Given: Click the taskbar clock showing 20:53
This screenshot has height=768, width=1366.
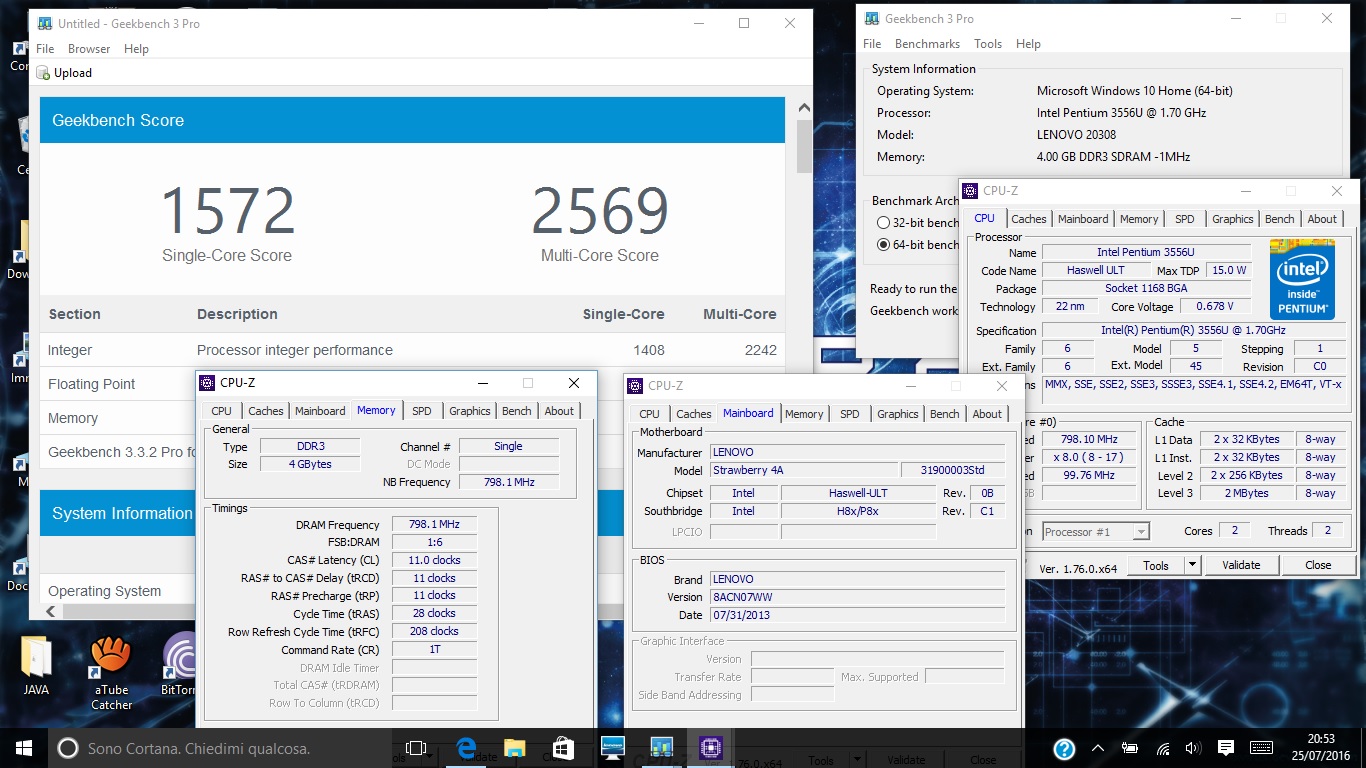Looking at the screenshot, I should tap(1320, 748).
